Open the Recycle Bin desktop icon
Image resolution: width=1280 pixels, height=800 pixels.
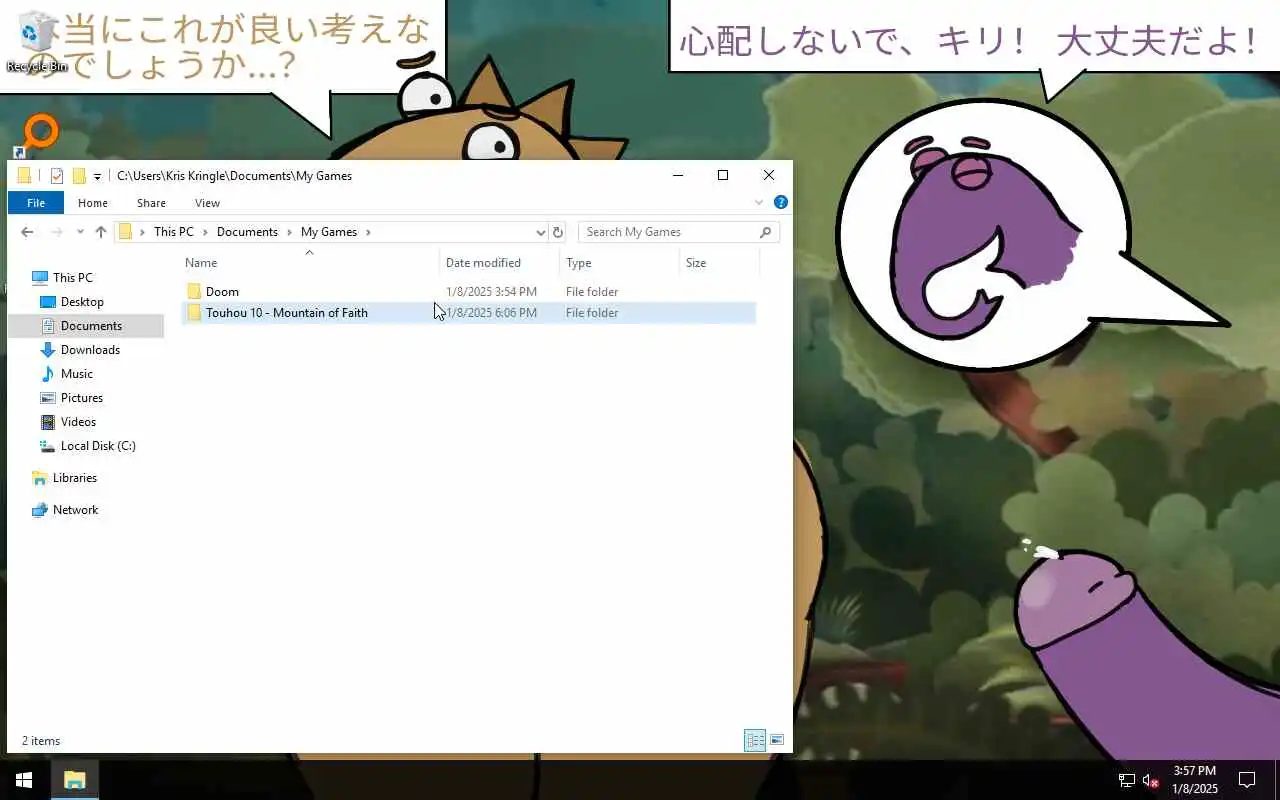[37, 40]
